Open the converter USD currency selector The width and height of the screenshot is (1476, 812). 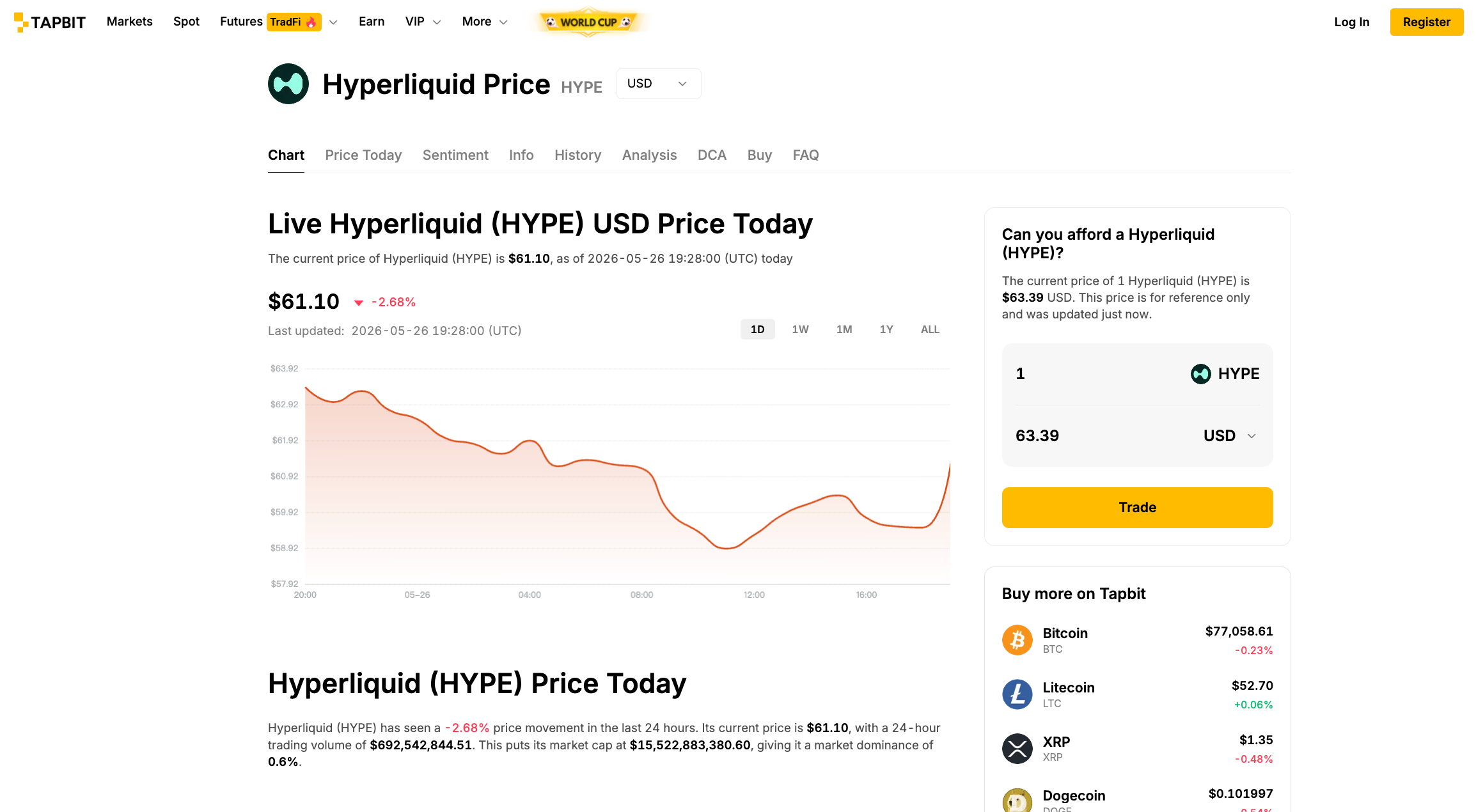pyautogui.click(x=1230, y=436)
